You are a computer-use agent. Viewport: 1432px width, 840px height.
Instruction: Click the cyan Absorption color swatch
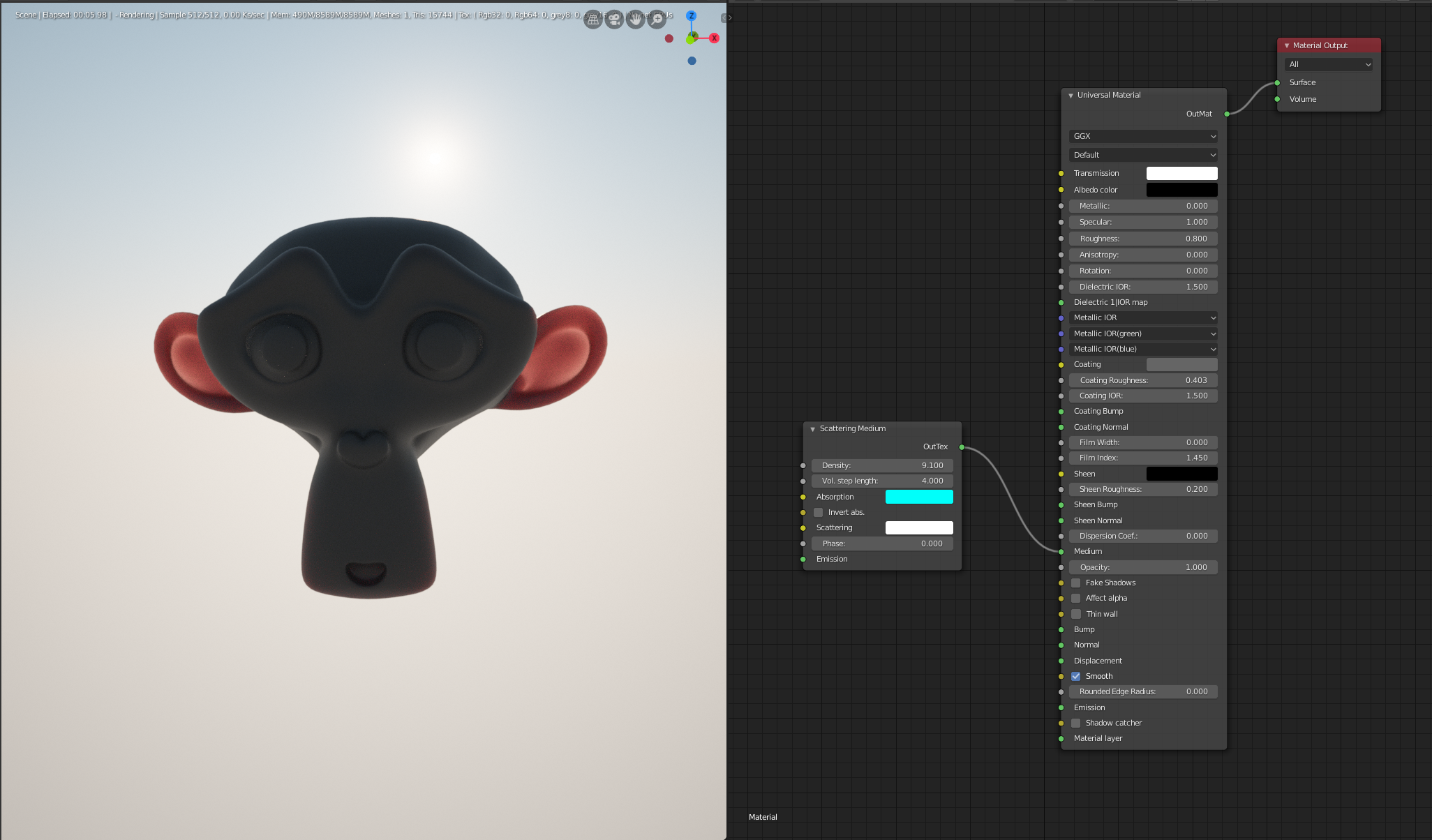tap(919, 497)
